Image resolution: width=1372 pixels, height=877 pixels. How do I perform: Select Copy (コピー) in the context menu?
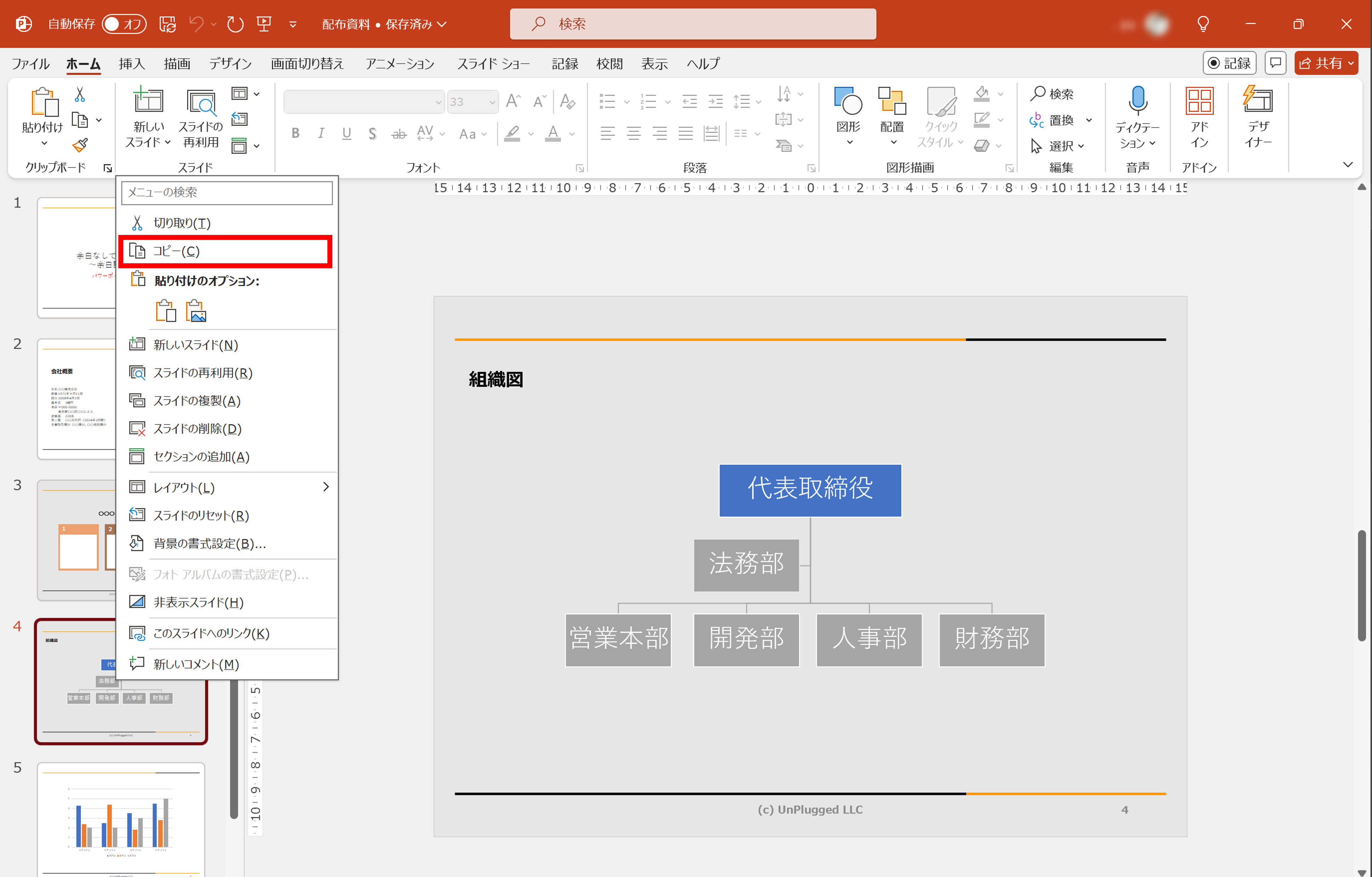click(176, 251)
